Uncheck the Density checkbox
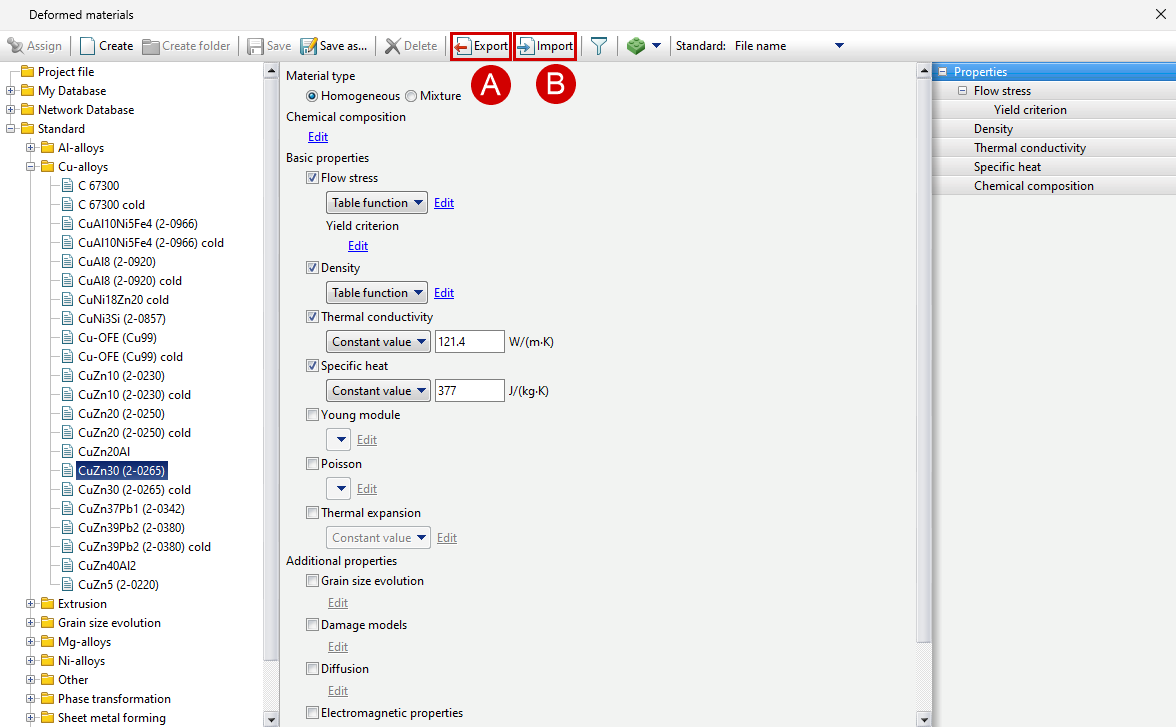Image resolution: width=1176 pixels, height=727 pixels. [x=313, y=268]
